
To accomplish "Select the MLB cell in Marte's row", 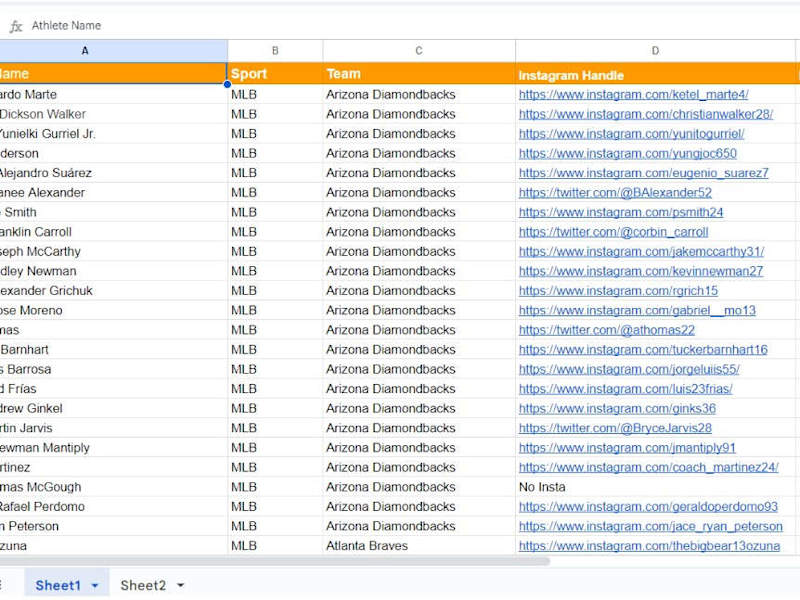I will pos(275,94).
